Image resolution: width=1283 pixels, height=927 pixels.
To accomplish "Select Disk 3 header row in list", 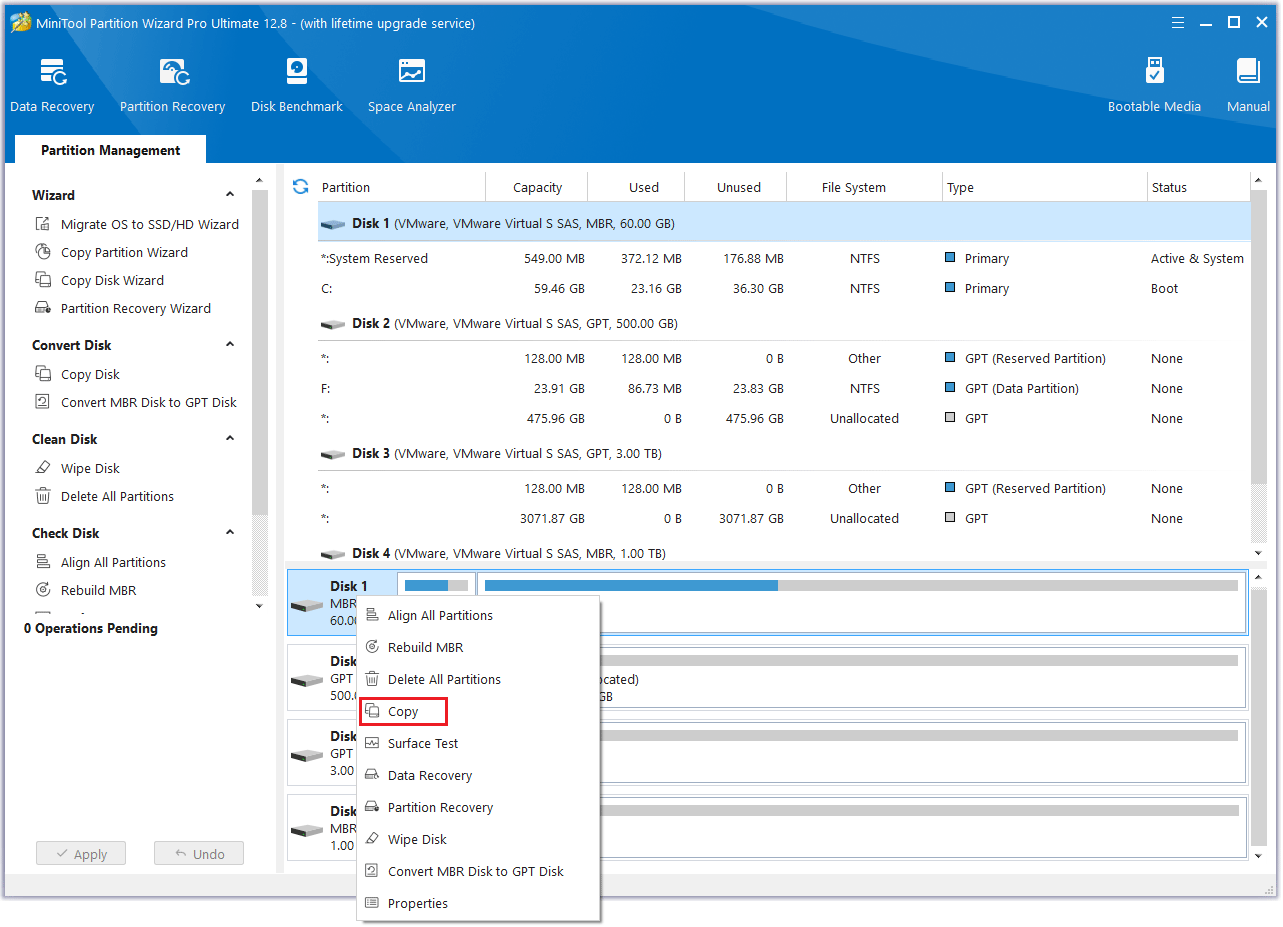I will click(x=784, y=453).
